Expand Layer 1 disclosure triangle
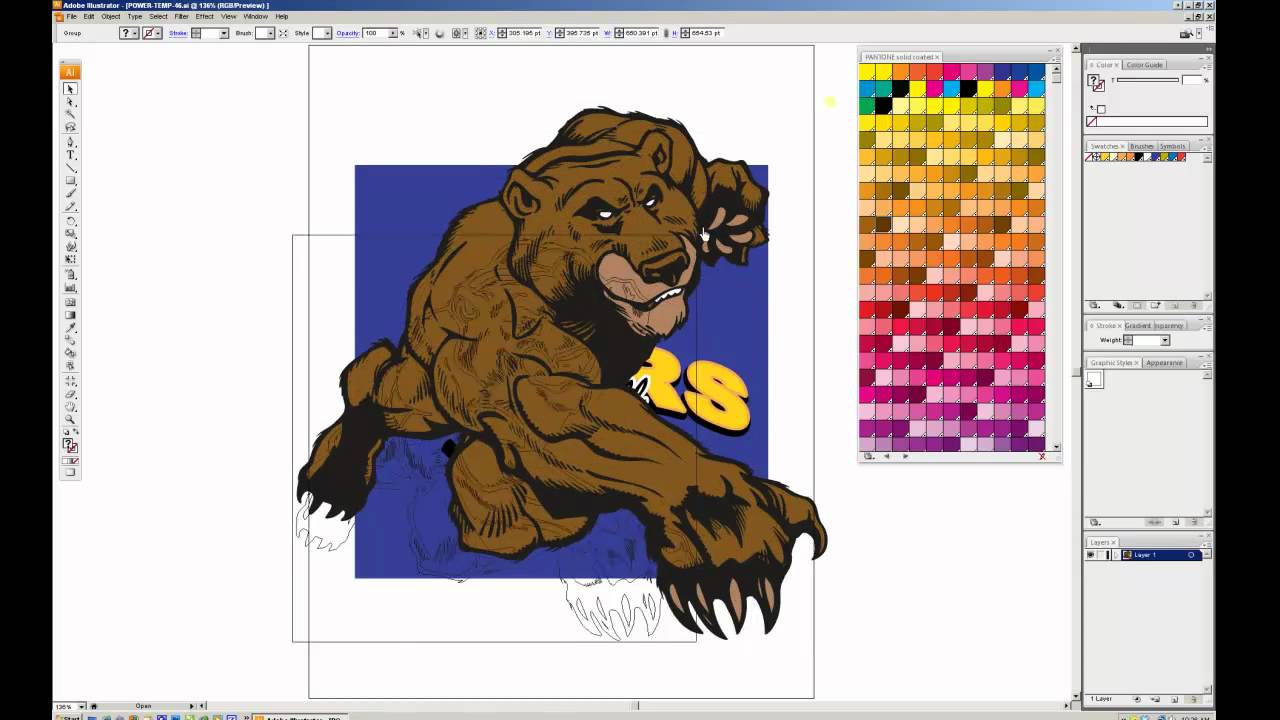1280x720 pixels. coord(1116,554)
